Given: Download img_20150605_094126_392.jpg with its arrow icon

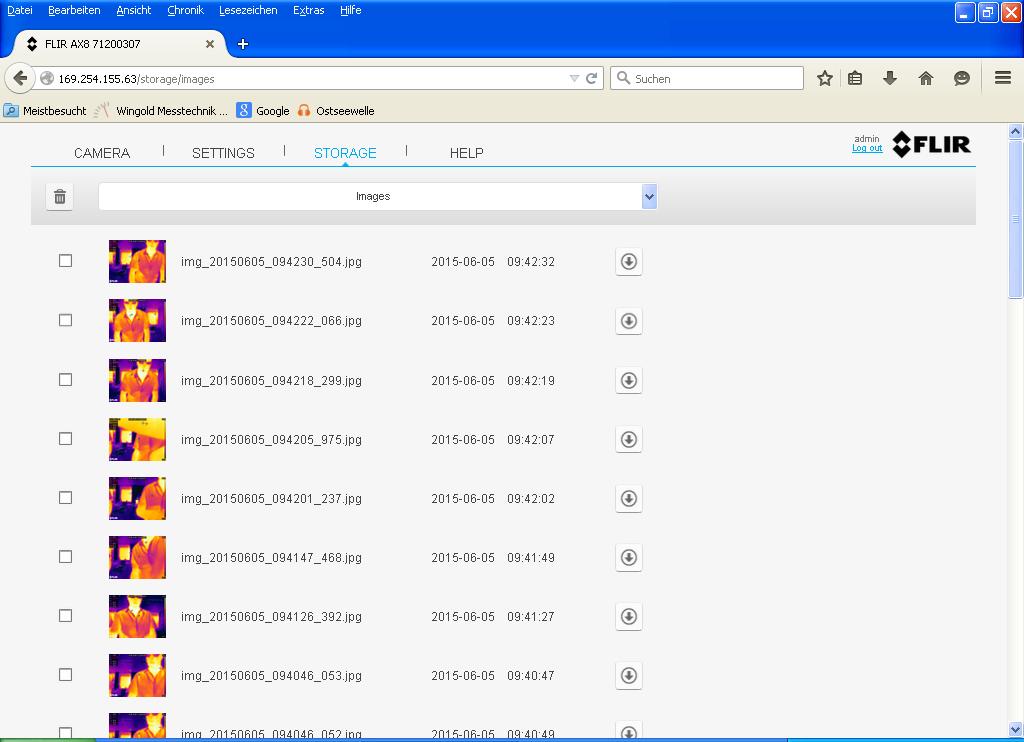Looking at the screenshot, I should pyautogui.click(x=628, y=617).
